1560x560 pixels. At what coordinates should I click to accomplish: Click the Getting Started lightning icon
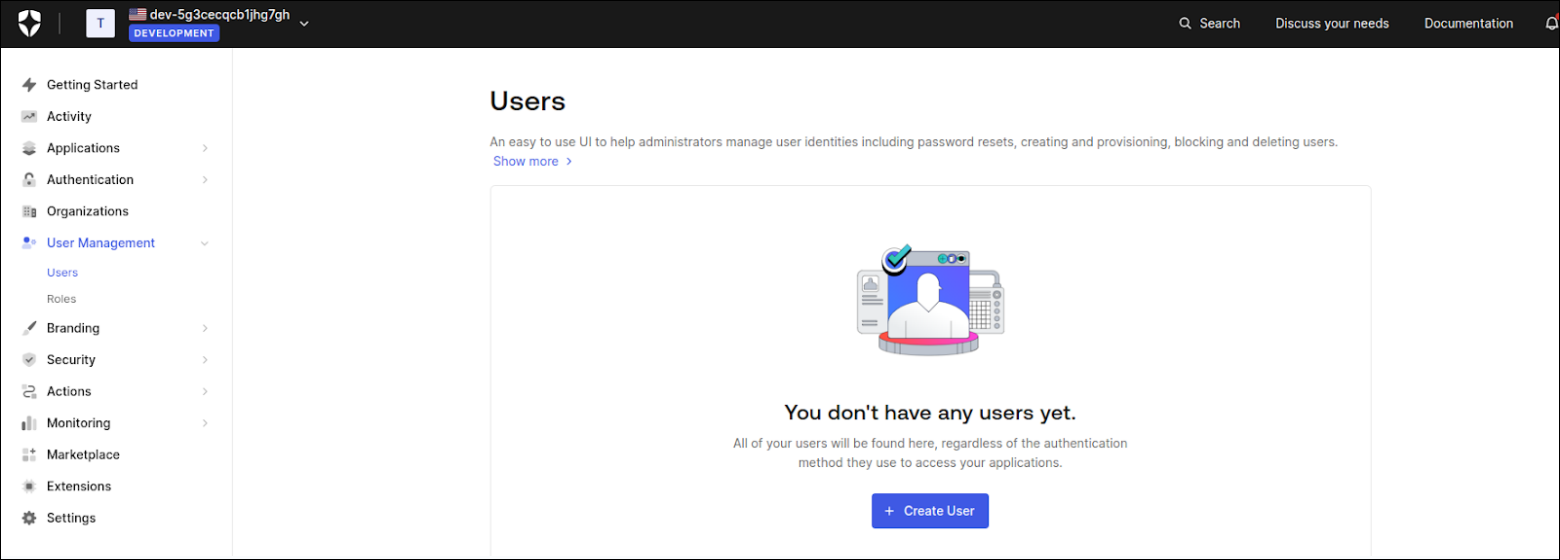point(29,85)
